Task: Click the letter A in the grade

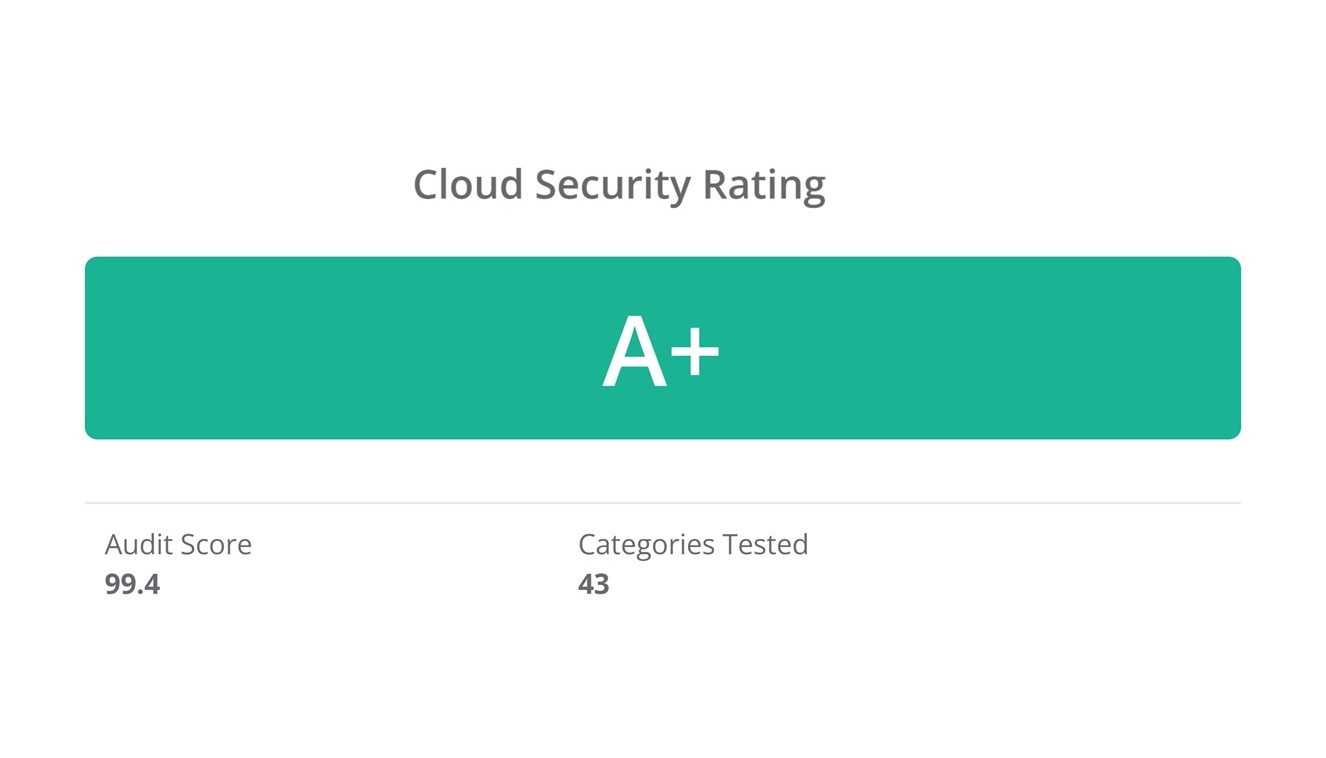Action: [635, 353]
